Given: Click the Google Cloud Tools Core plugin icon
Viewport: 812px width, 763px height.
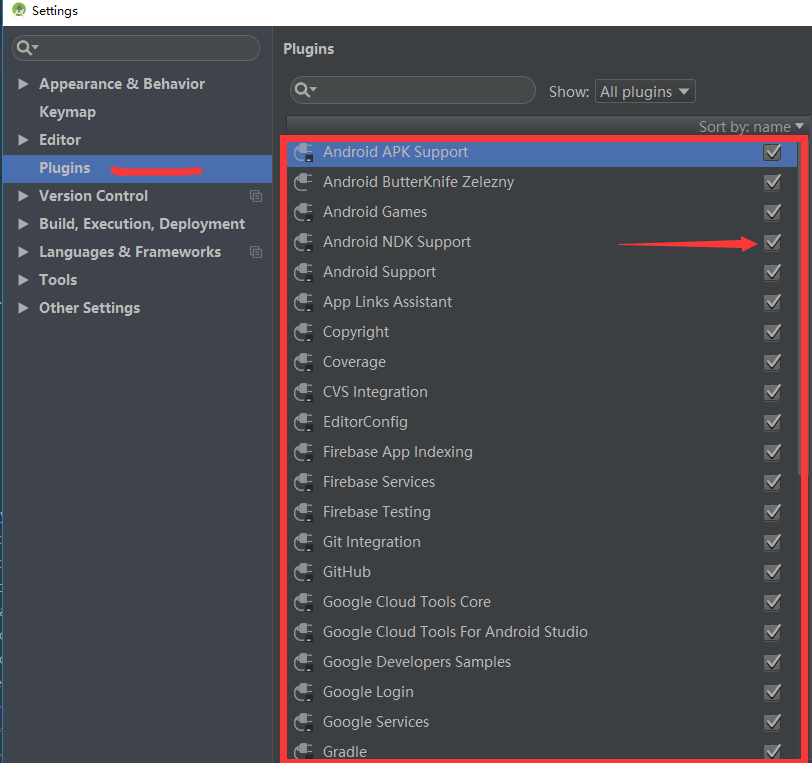Looking at the screenshot, I should [304, 602].
